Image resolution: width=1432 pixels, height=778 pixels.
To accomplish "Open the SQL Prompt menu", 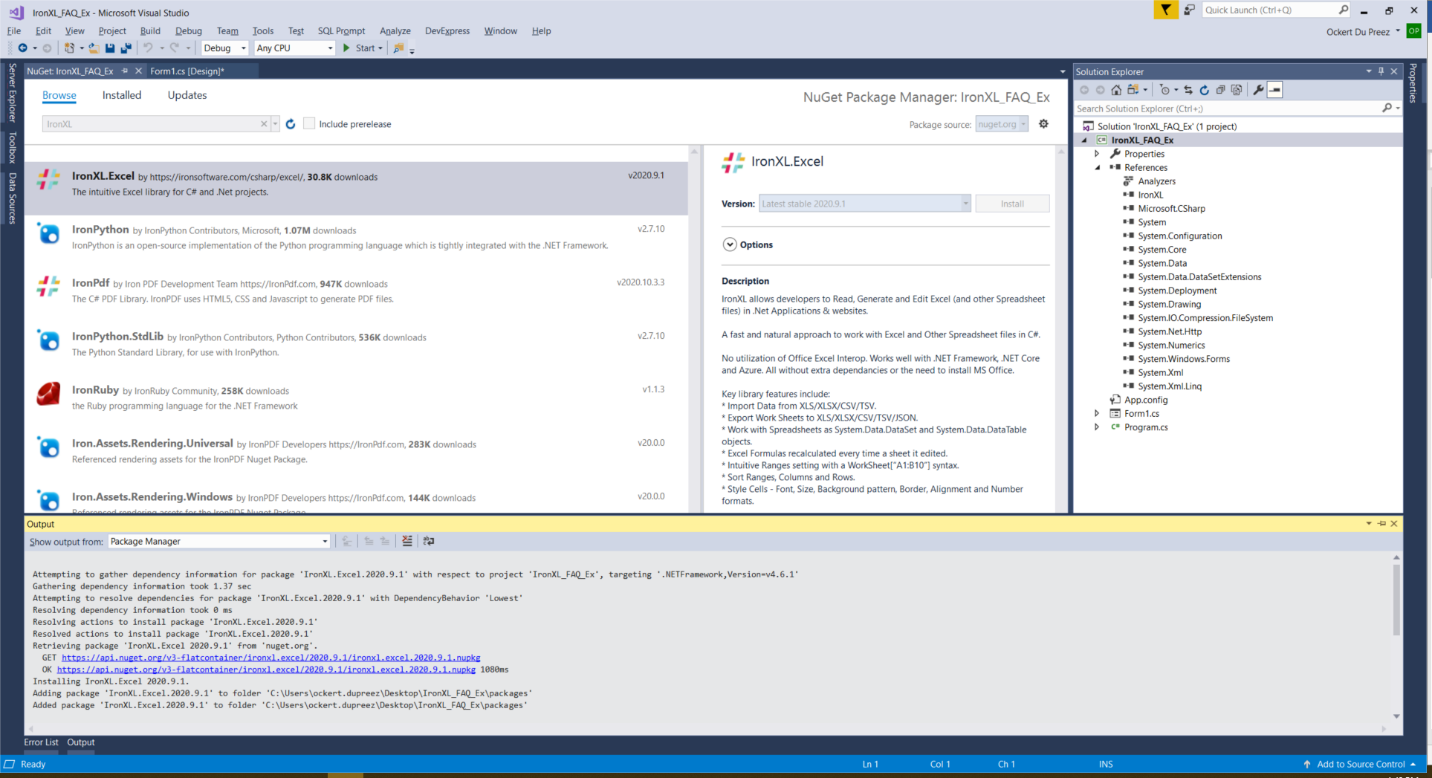I will (342, 31).
